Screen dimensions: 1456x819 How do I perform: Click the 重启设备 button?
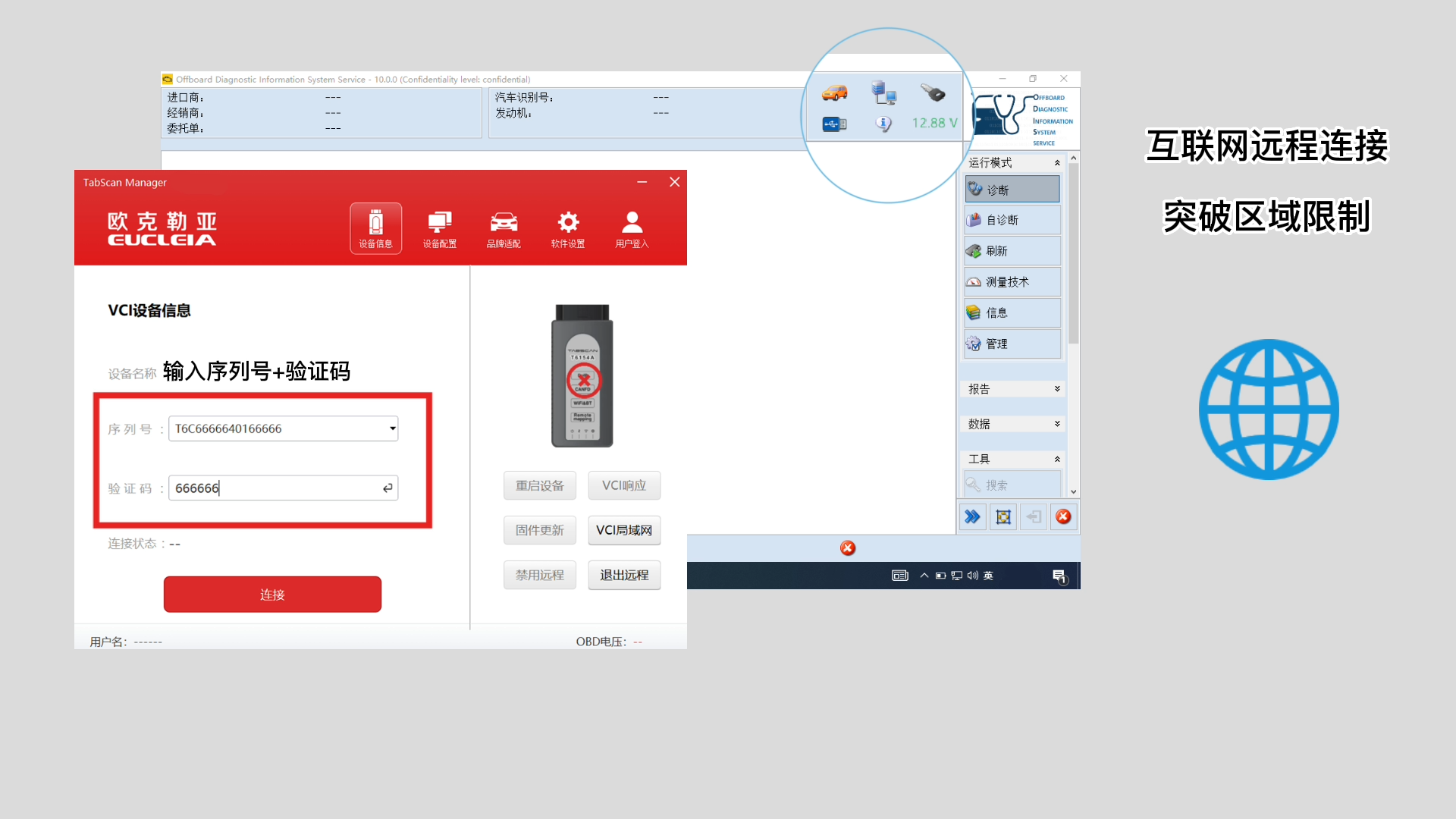540,485
